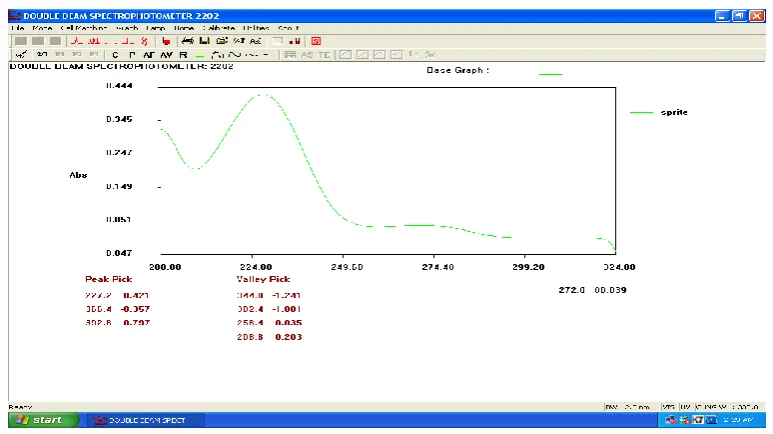The width and height of the screenshot is (773, 434).
Task: Click the first system tray icon
Action: [670, 420]
